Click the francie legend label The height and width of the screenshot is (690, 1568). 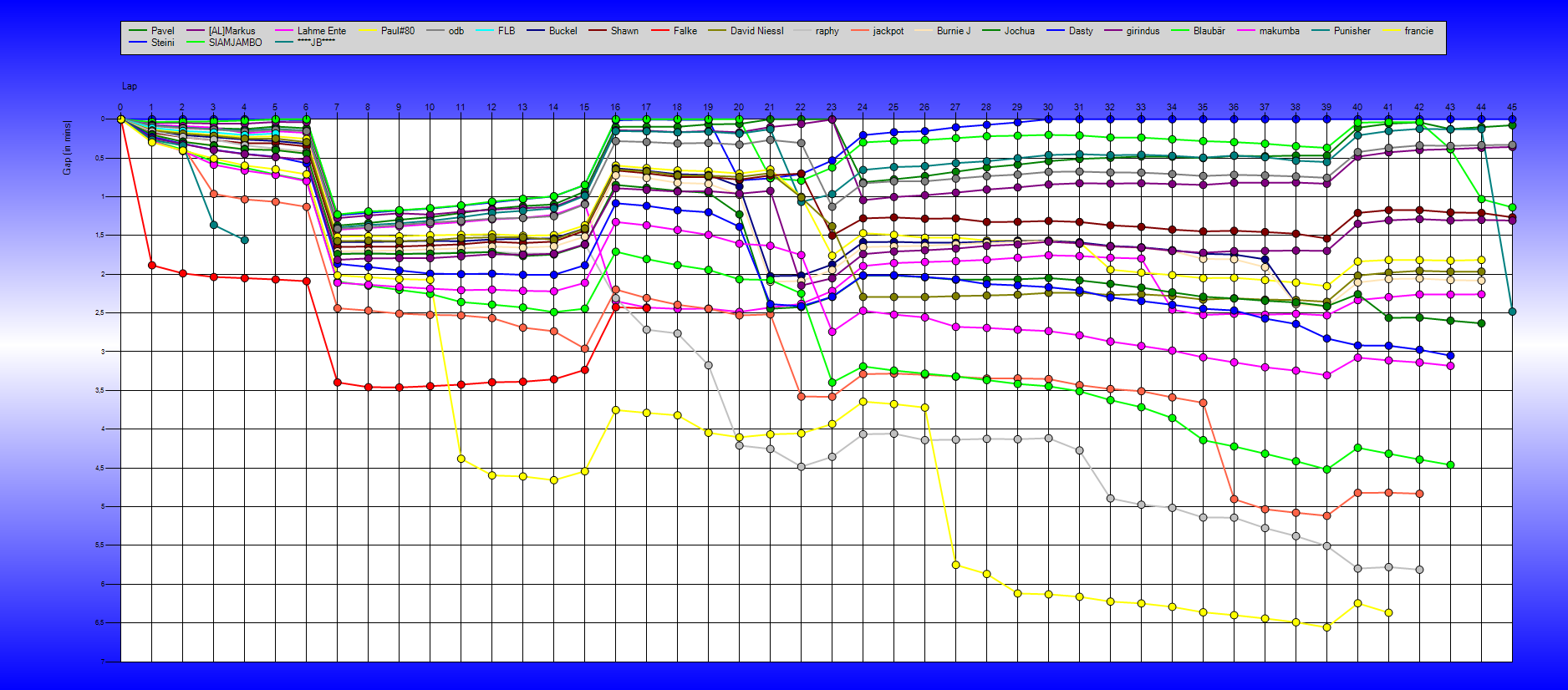pos(1419,31)
